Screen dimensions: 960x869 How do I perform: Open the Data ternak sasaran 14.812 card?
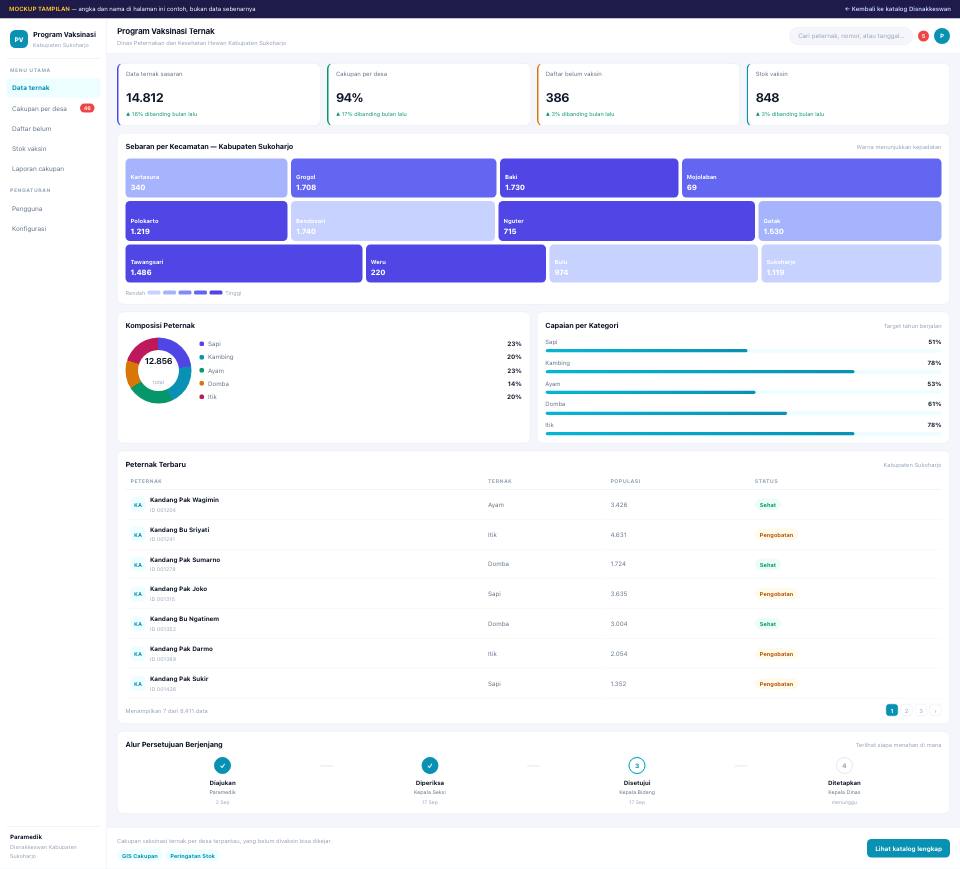coord(219,94)
